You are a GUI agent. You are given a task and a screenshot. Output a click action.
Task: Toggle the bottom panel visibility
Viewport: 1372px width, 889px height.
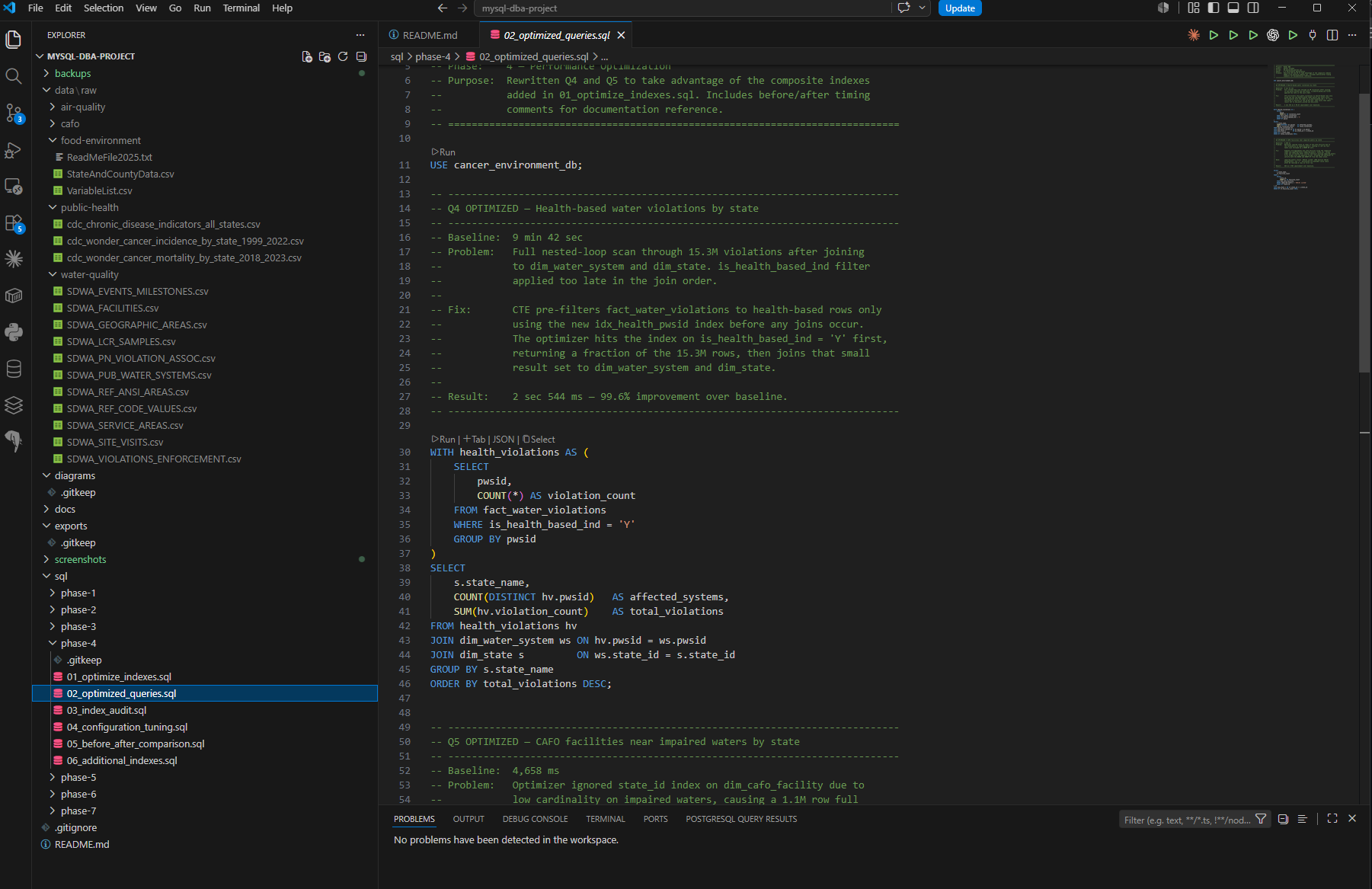tap(1233, 8)
